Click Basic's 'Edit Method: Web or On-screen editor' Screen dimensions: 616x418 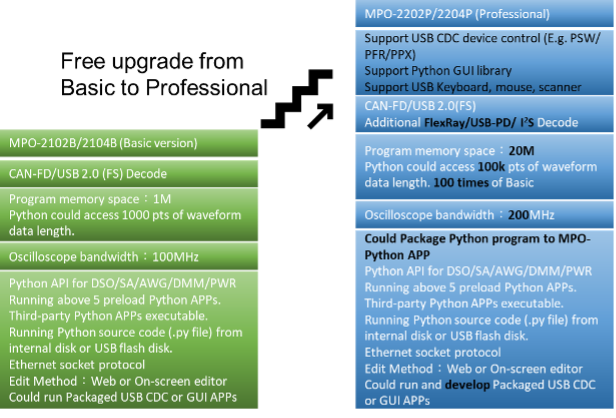tap(118, 381)
